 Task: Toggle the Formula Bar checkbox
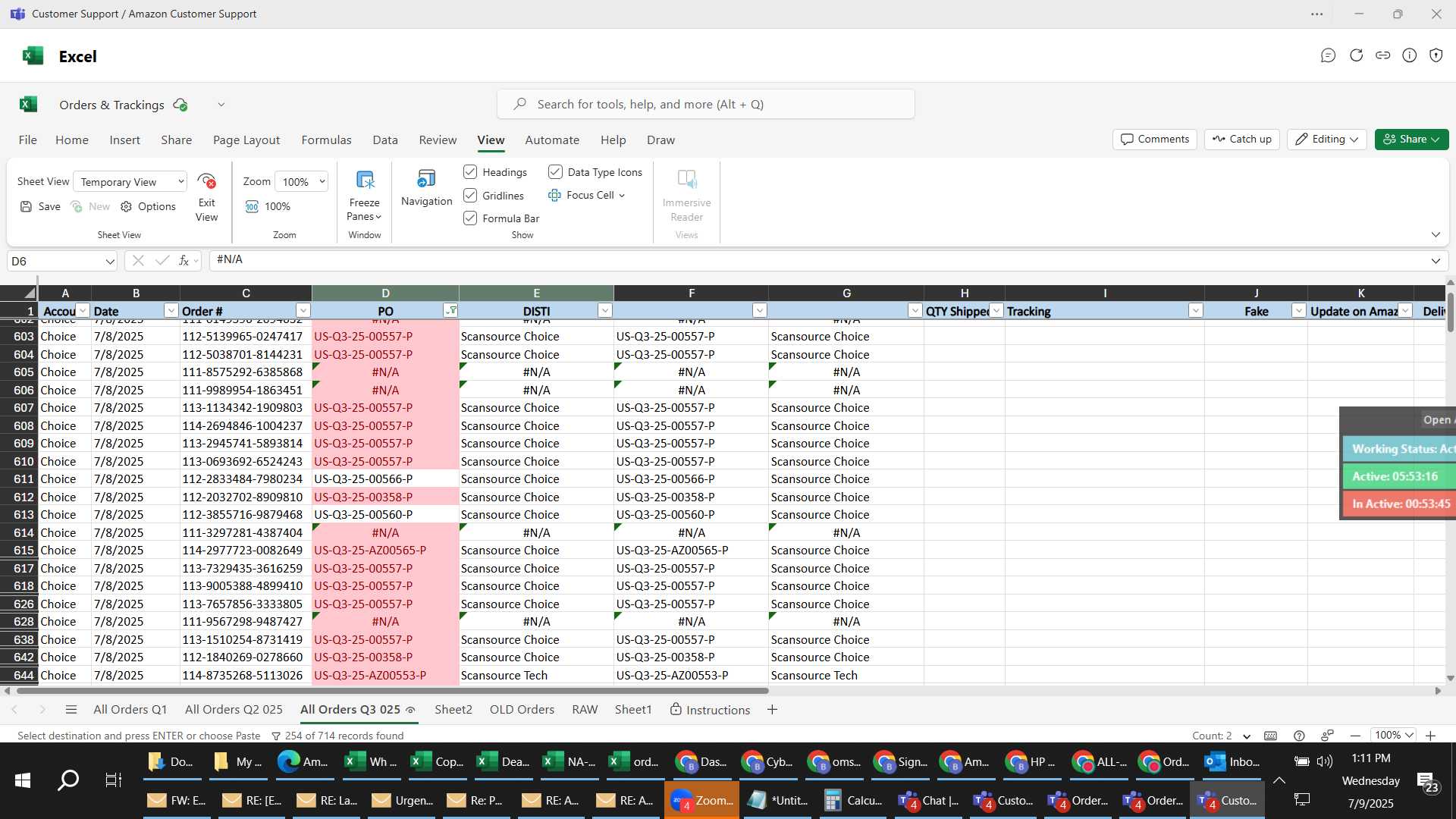[470, 218]
